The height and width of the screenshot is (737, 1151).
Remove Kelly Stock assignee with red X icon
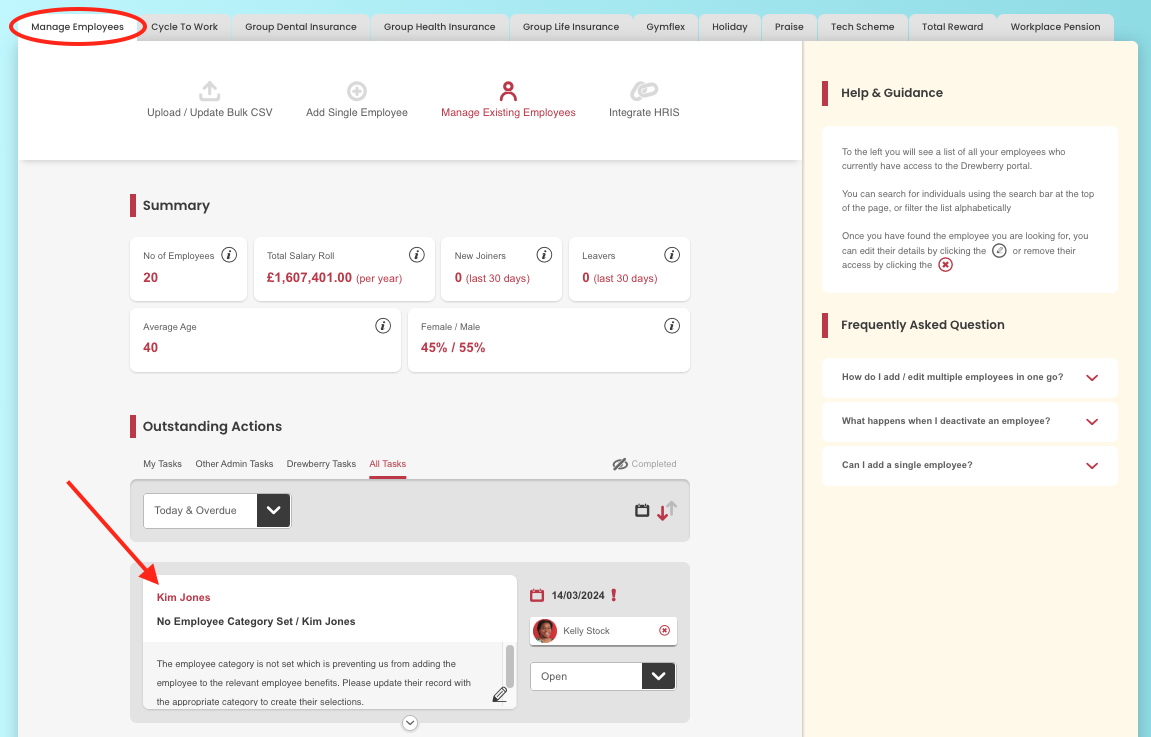point(664,631)
